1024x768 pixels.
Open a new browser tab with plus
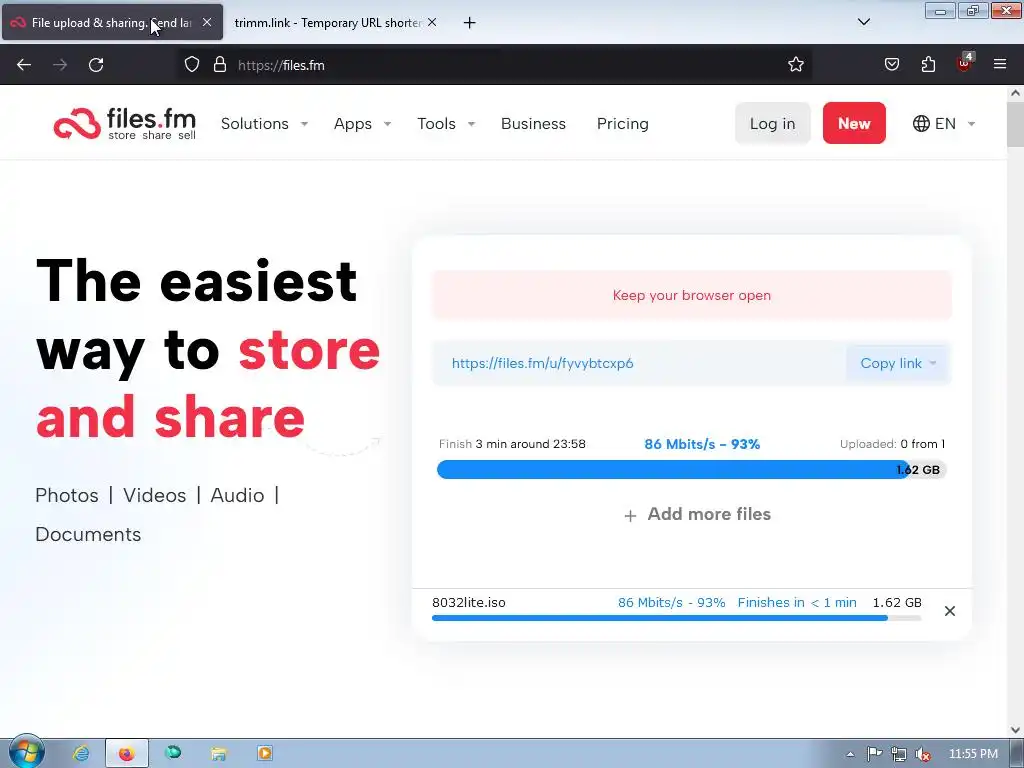(x=469, y=23)
